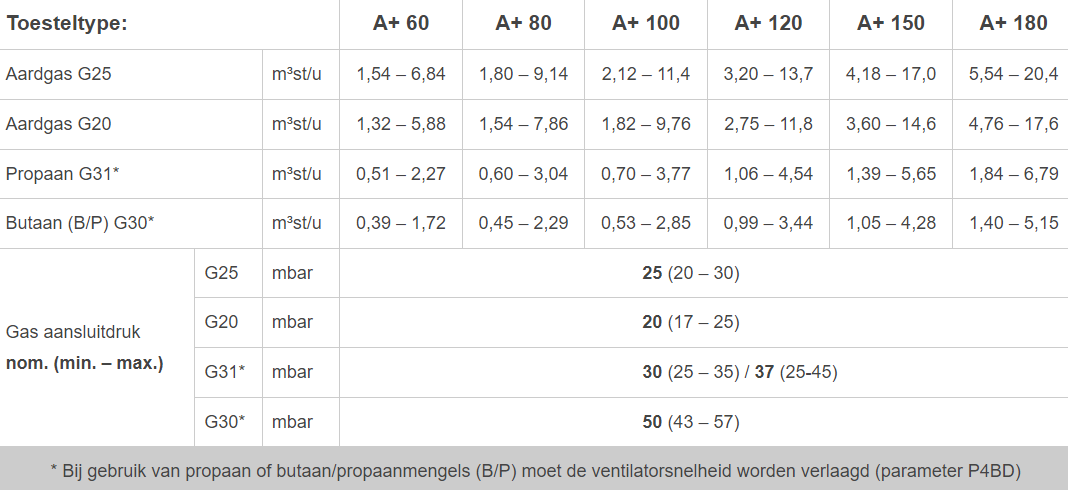Click the Butaan (B/P) G30* row label
The image size is (1068, 490).
click(80, 223)
